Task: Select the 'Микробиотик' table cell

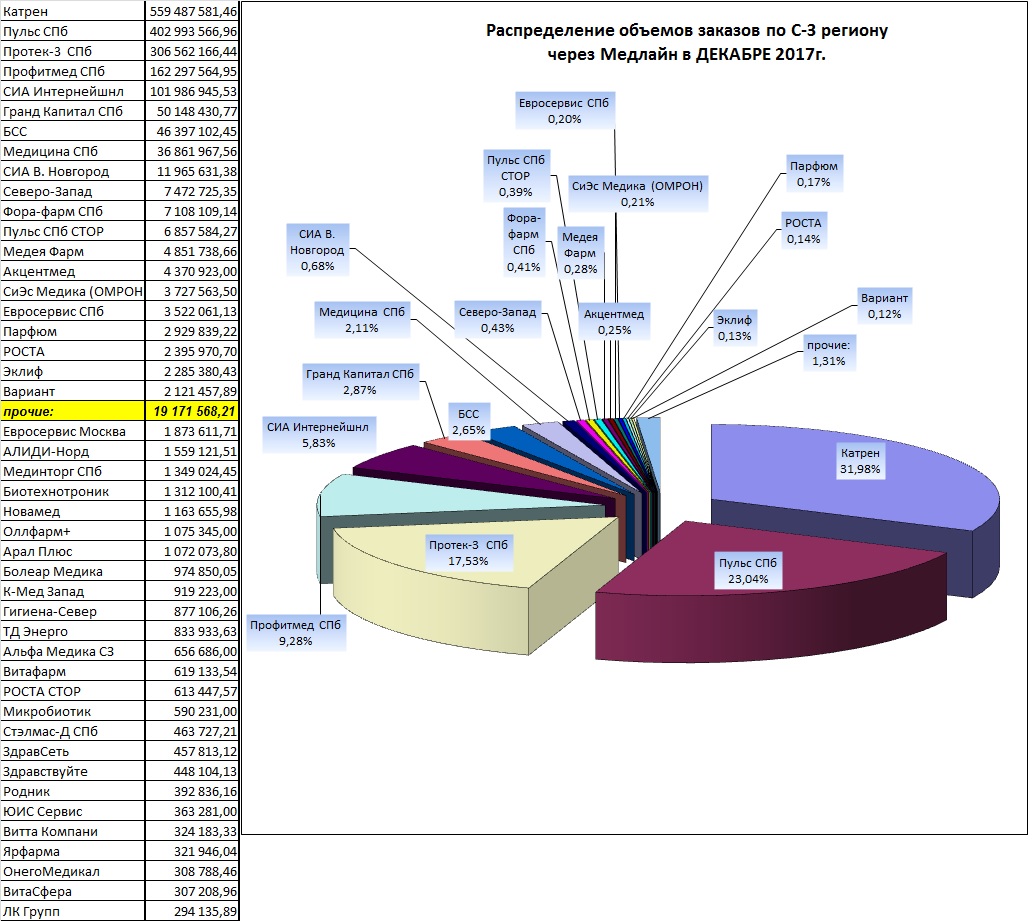Action: [x=73, y=711]
